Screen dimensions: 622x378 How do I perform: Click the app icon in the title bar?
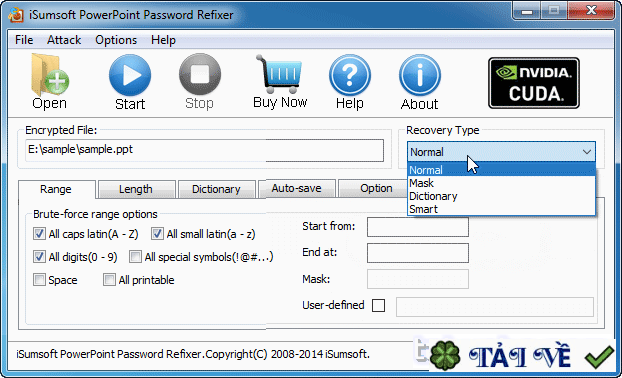(16, 15)
